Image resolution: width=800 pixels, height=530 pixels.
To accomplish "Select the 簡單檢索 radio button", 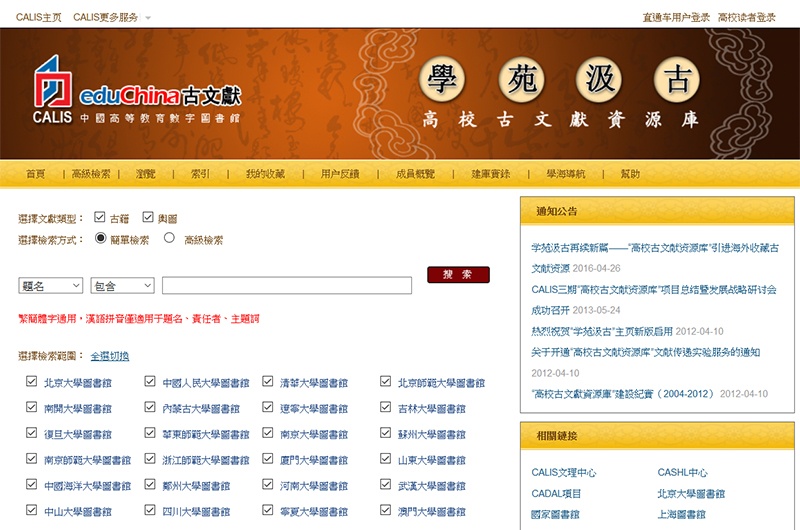I will tap(101, 238).
